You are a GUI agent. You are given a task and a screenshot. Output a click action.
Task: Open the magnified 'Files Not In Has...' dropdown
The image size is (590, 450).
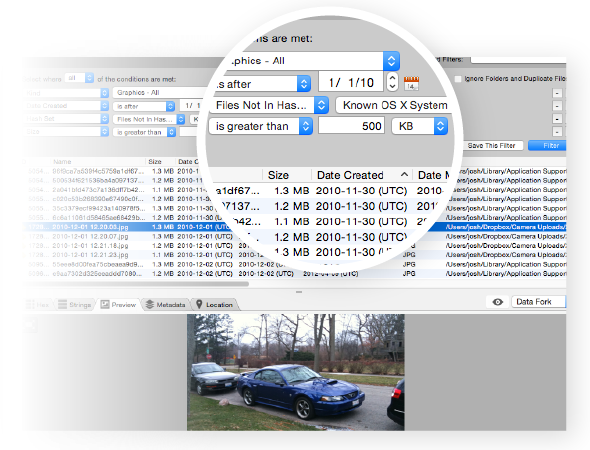click(269, 105)
